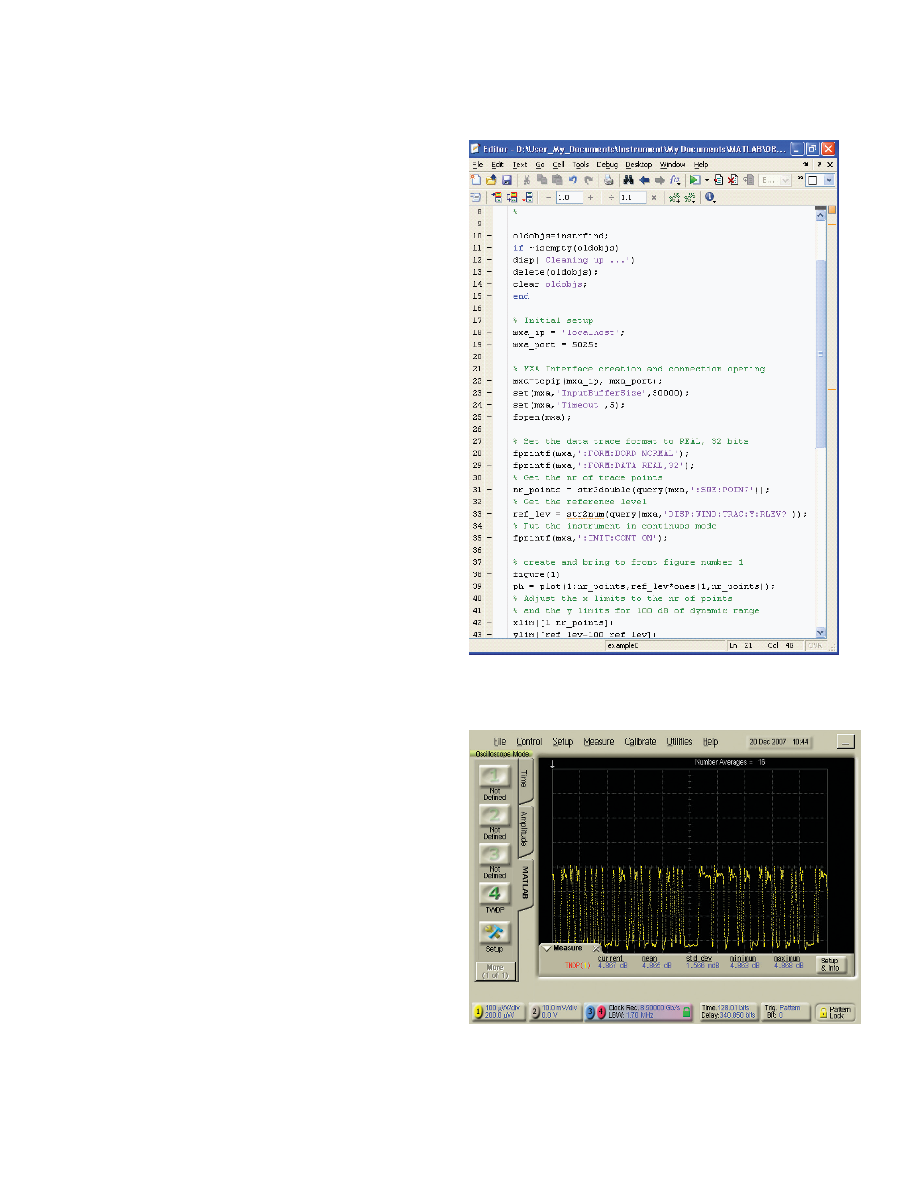Open Setup & Info in Measure panel
The width and height of the screenshot is (918, 1188).
tap(830, 964)
